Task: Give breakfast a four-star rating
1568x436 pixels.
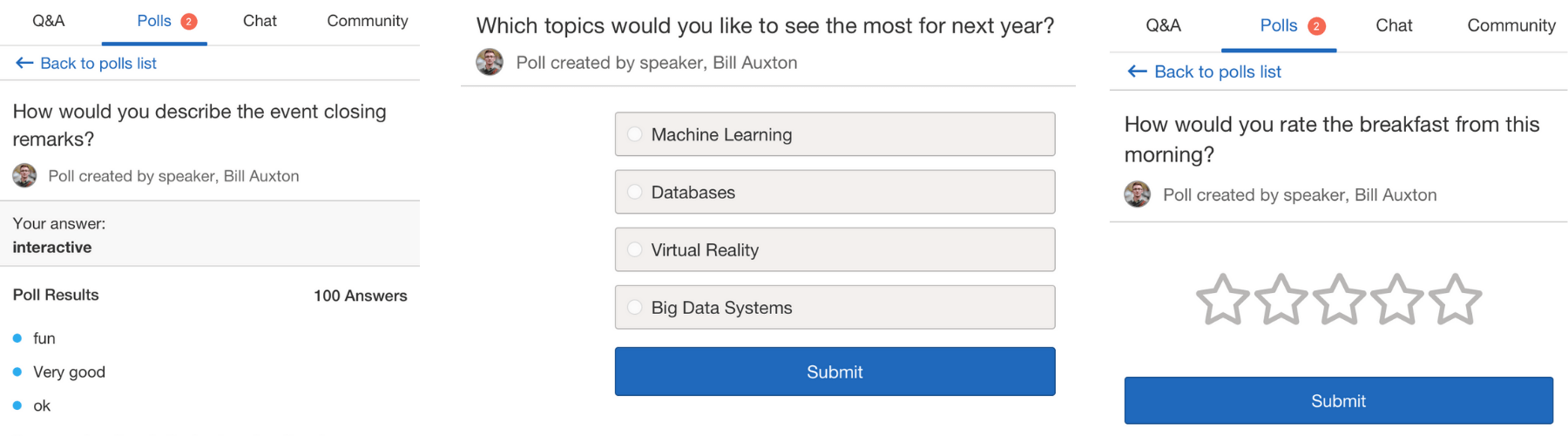Action: pyautogui.click(x=1397, y=300)
